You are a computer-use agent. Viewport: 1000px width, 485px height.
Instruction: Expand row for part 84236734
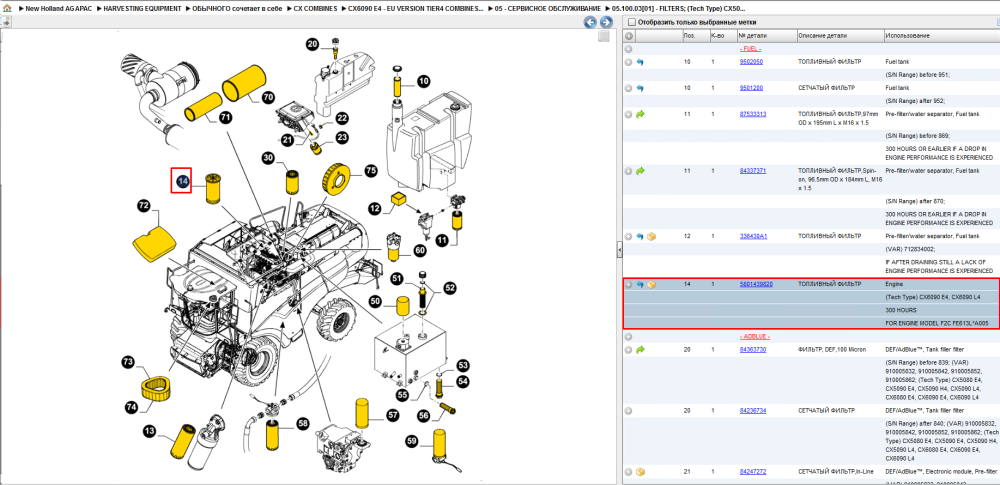[629, 410]
